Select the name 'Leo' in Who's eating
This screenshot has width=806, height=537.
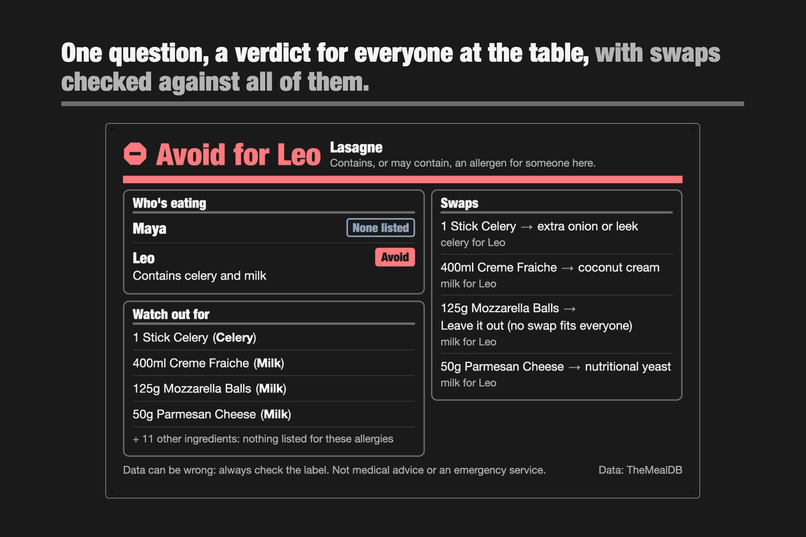(143, 258)
